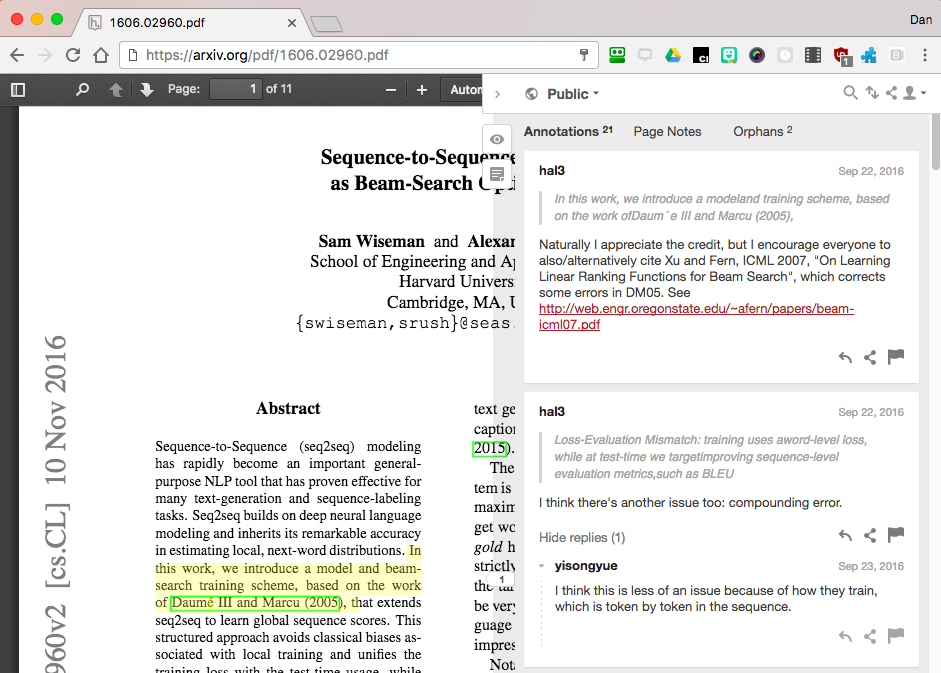Click the Sep 23, 2016 timestamp on yisongyue's reply

[871, 567]
